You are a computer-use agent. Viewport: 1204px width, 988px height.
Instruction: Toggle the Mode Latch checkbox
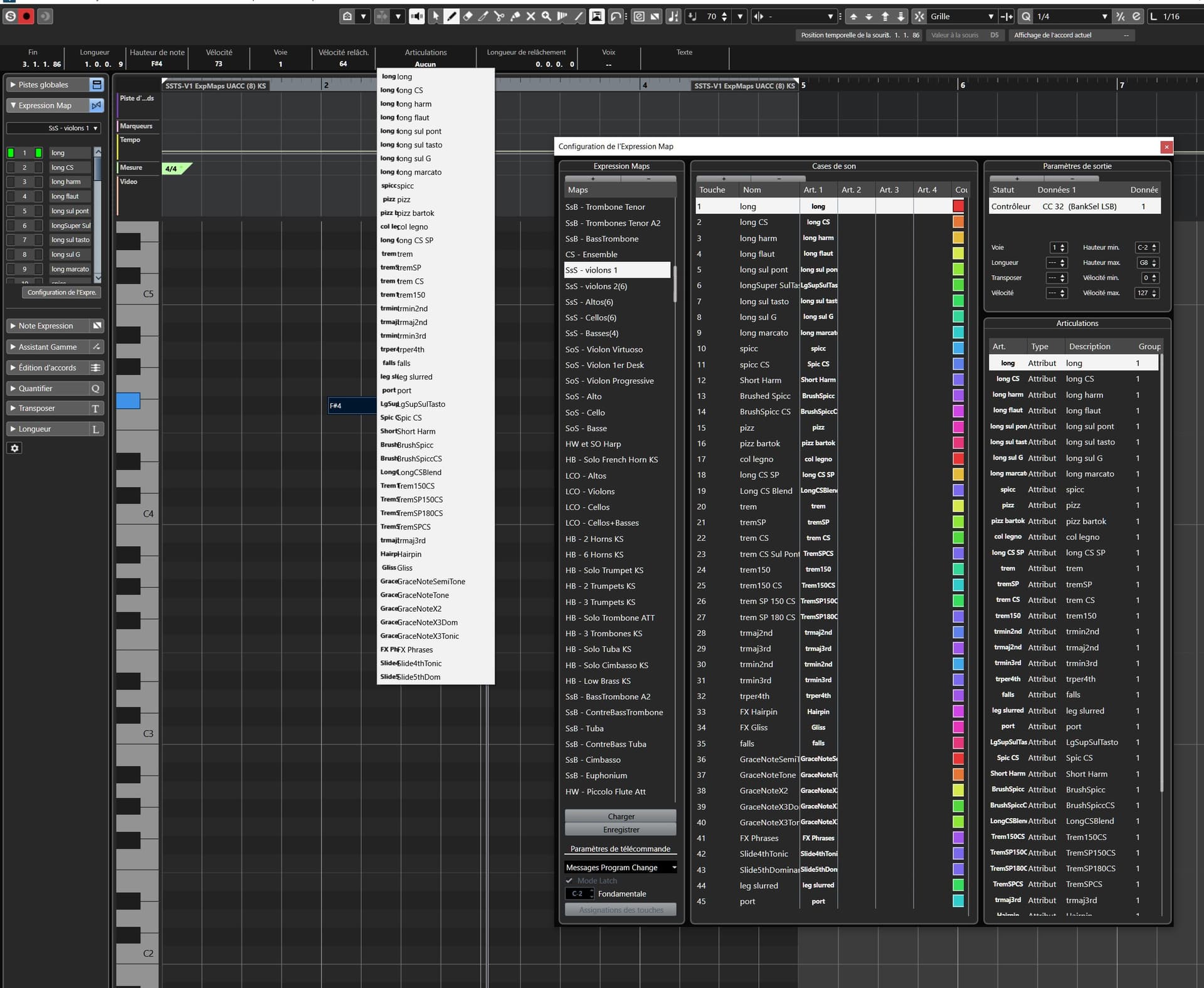pos(569,881)
